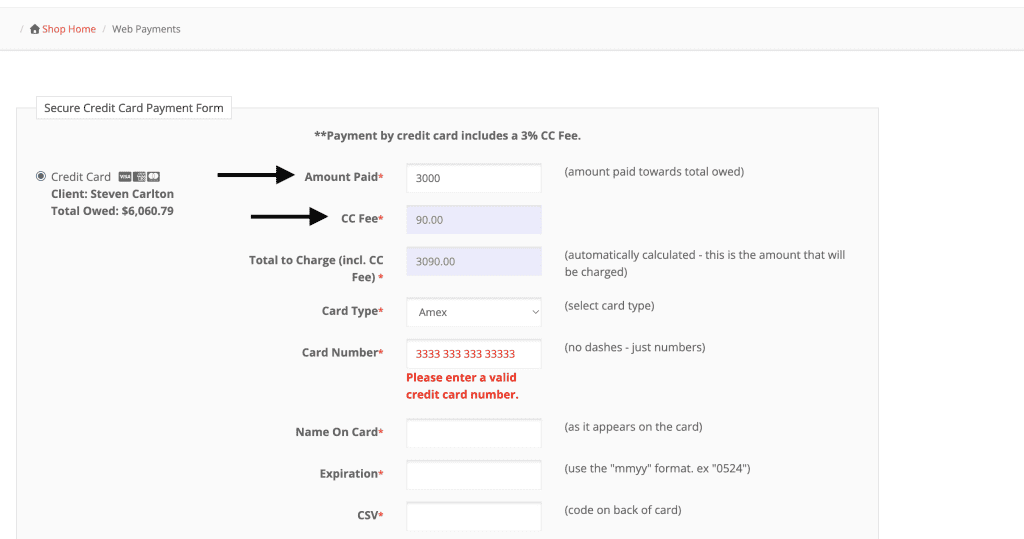The width and height of the screenshot is (1024, 539).
Task: Click the Total Owed amount text
Action: pos(112,211)
